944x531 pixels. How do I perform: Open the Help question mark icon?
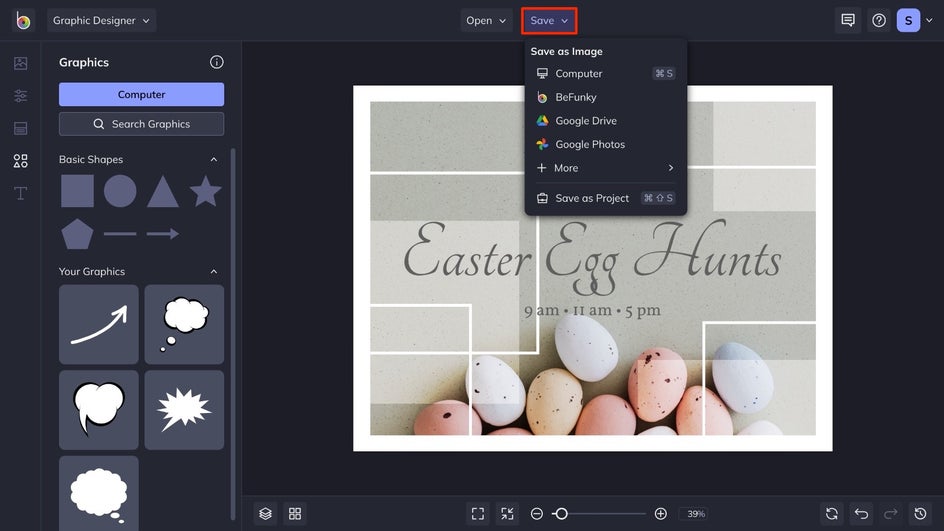tap(878, 20)
